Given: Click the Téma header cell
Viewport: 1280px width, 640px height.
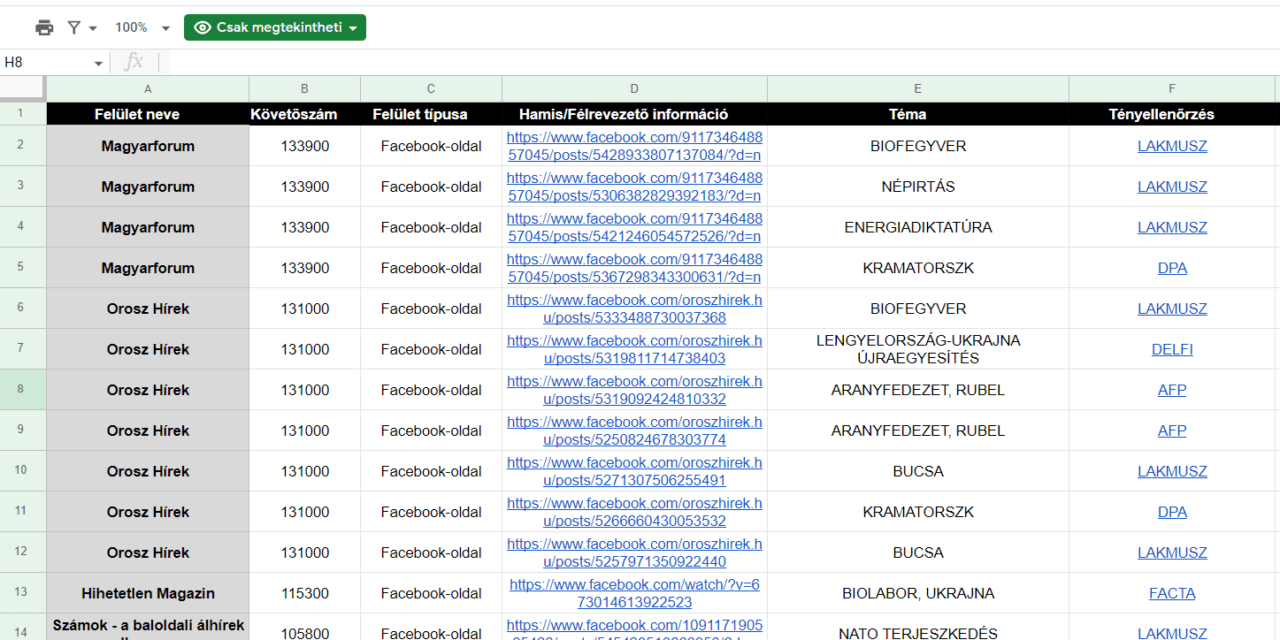Looking at the screenshot, I should 917,114.
